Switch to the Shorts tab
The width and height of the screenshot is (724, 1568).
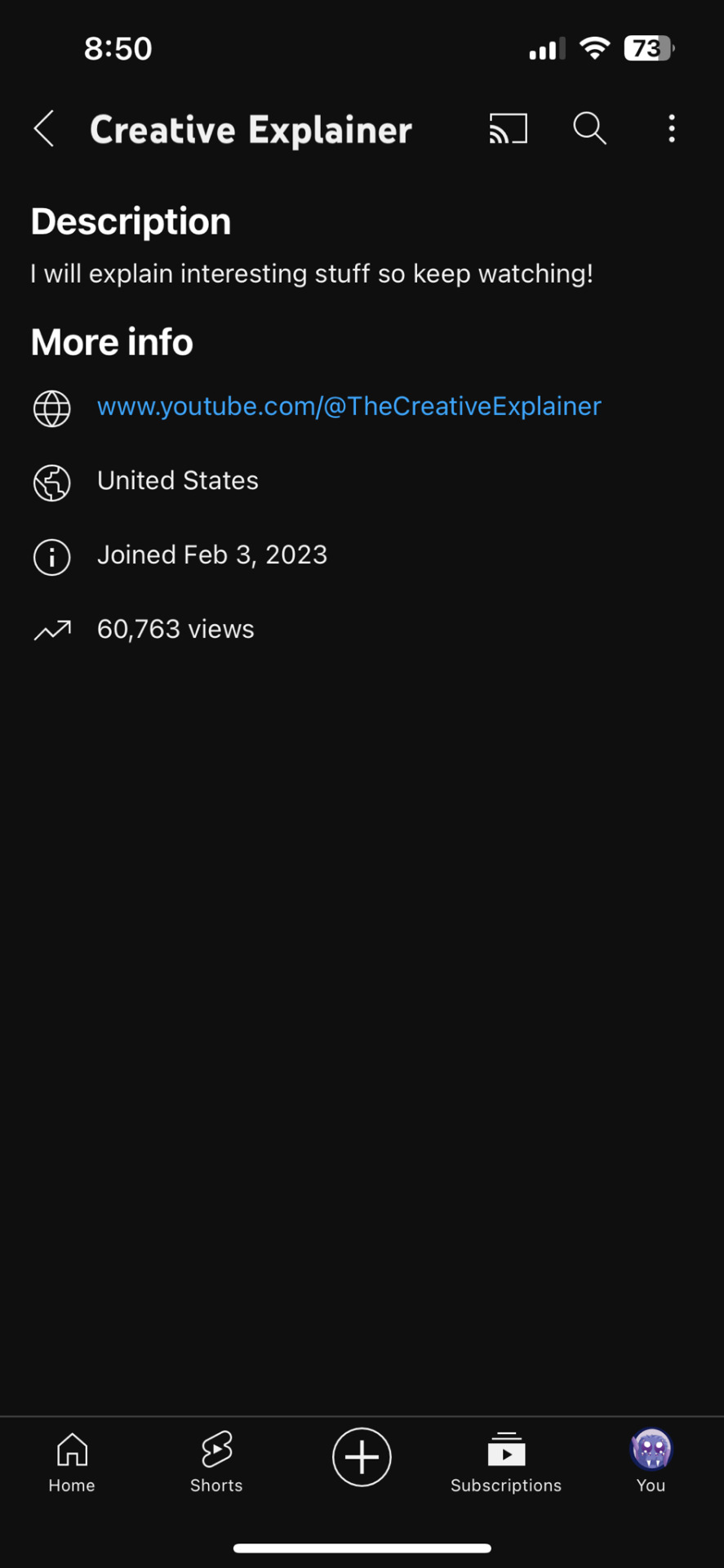[216, 1463]
